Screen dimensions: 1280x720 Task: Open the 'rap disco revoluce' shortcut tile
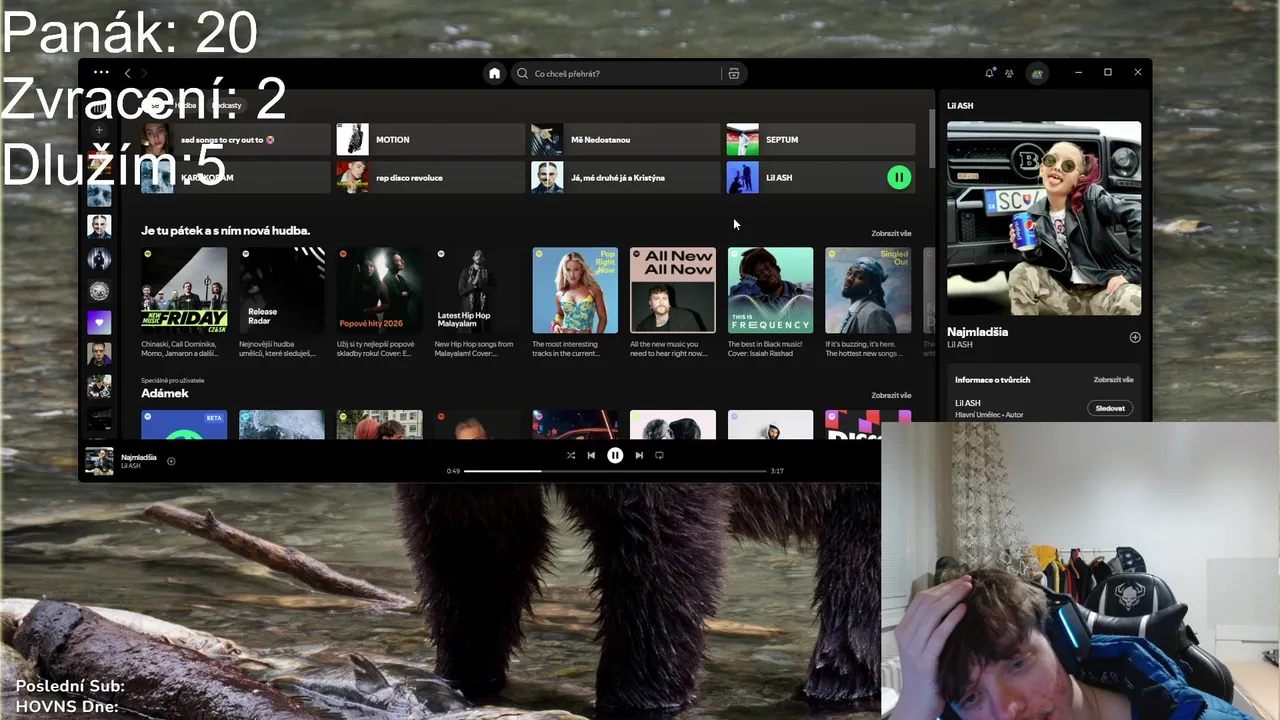tap(430, 177)
